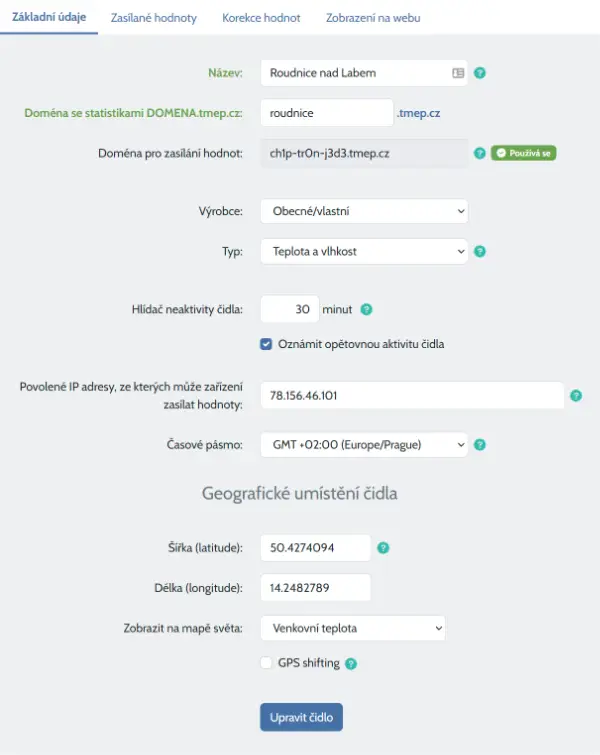Enable the GPS shifting checkbox
The height and width of the screenshot is (755, 600).
pos(266,663)
